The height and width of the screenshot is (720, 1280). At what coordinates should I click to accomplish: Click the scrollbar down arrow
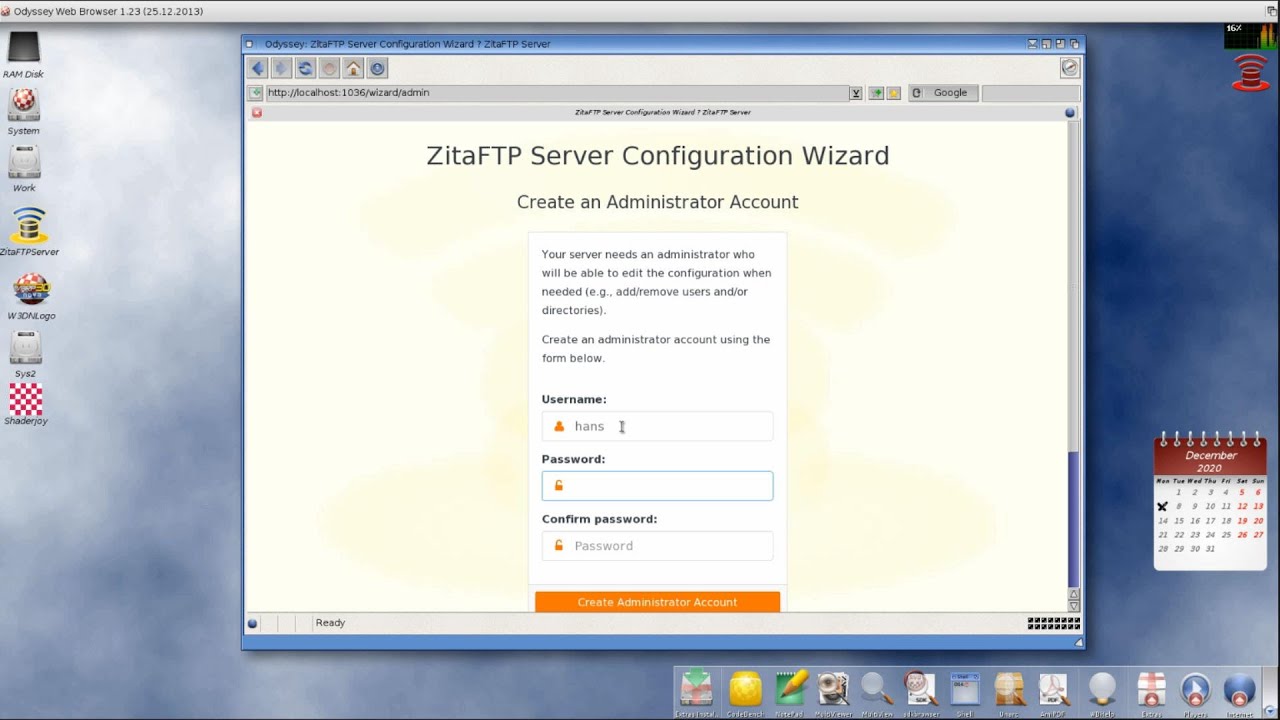[1074, 606]
